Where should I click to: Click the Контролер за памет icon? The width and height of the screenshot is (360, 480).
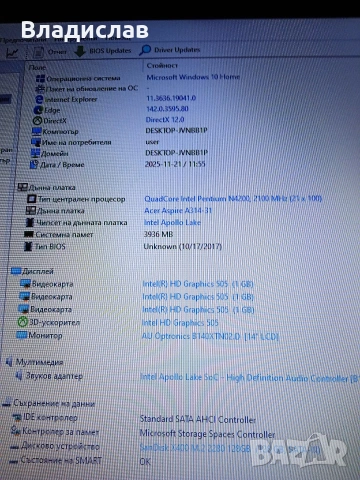click(15, 431)
